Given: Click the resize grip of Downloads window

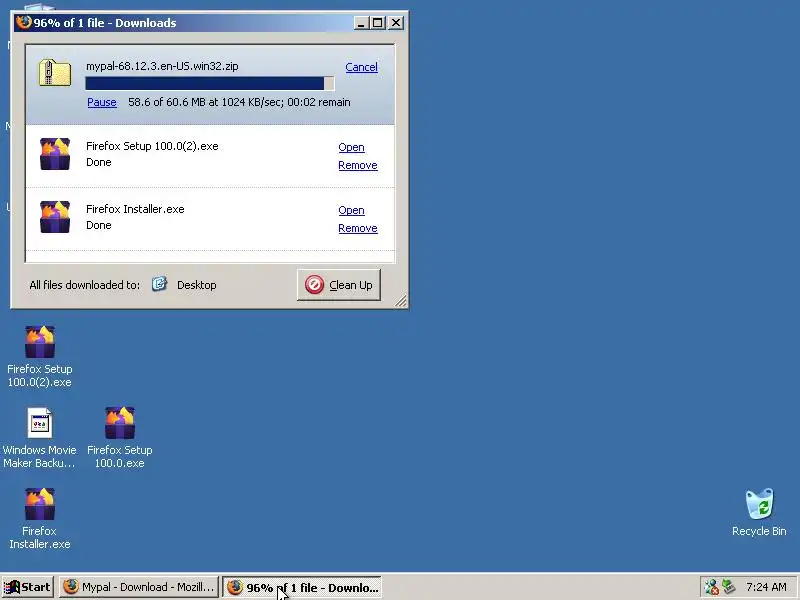Looking at the screenshot, I should pyautogui.click(x=402, y=302).
